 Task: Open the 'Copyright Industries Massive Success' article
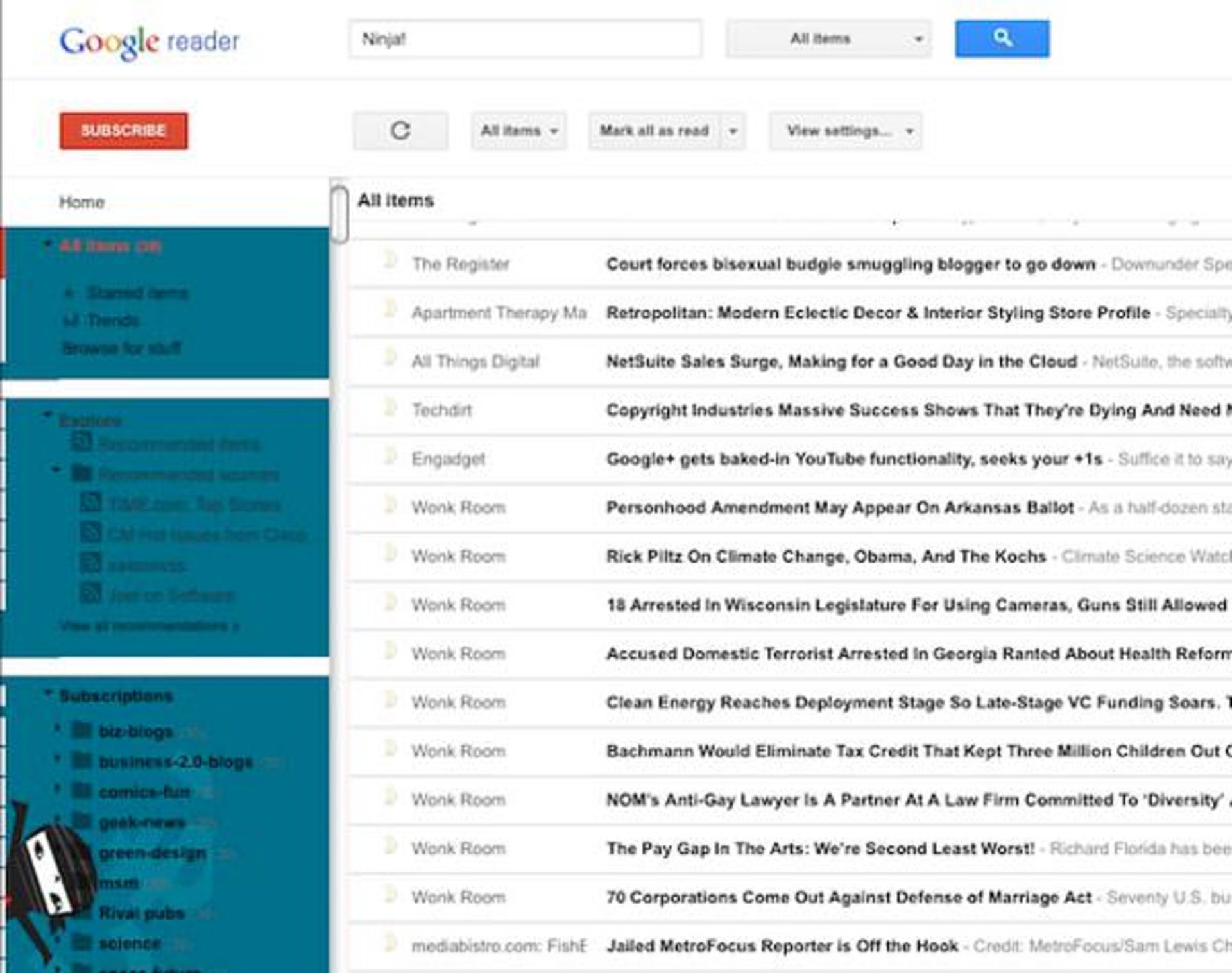(919, 410)
